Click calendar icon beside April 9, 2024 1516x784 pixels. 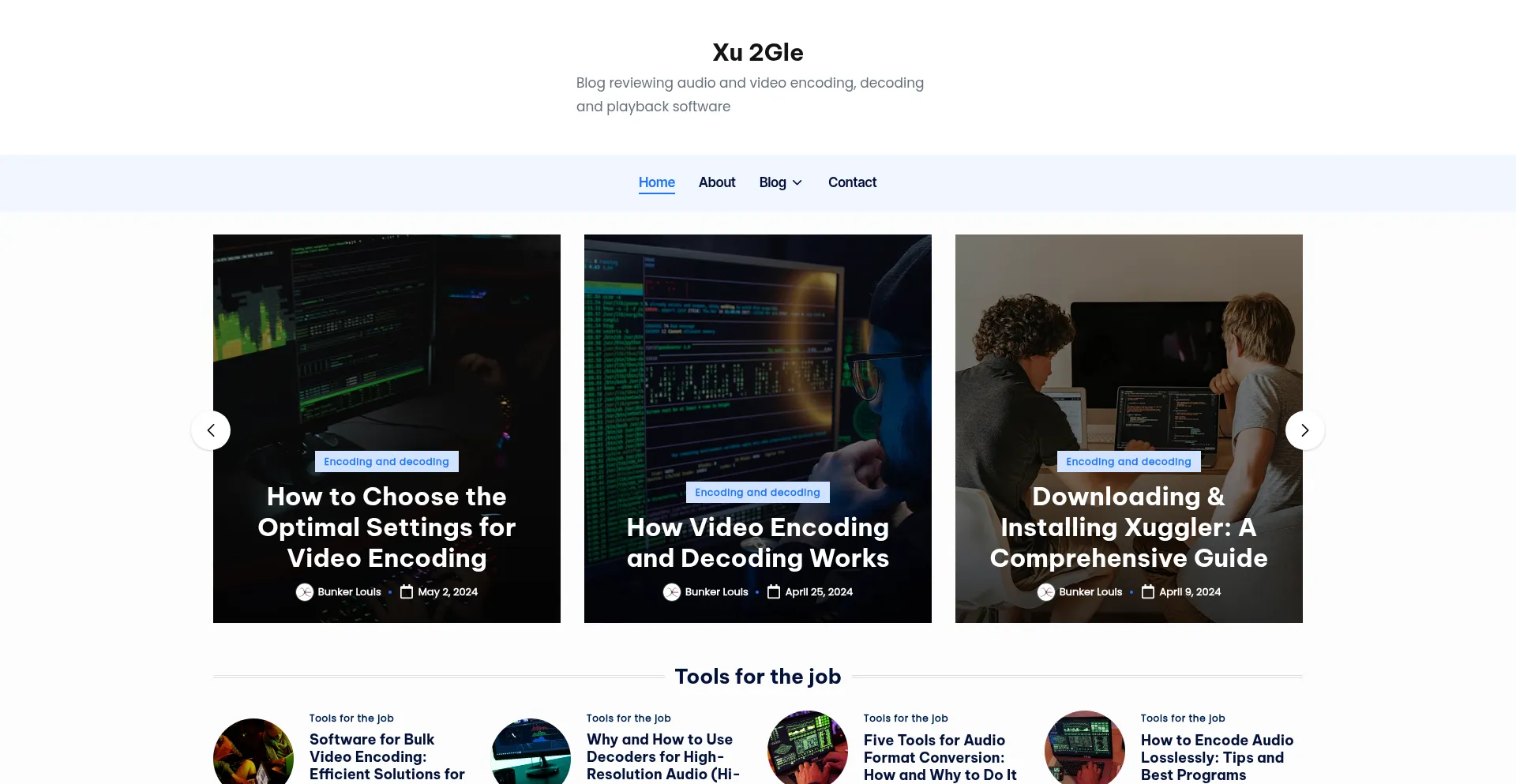coord(1148,591)
